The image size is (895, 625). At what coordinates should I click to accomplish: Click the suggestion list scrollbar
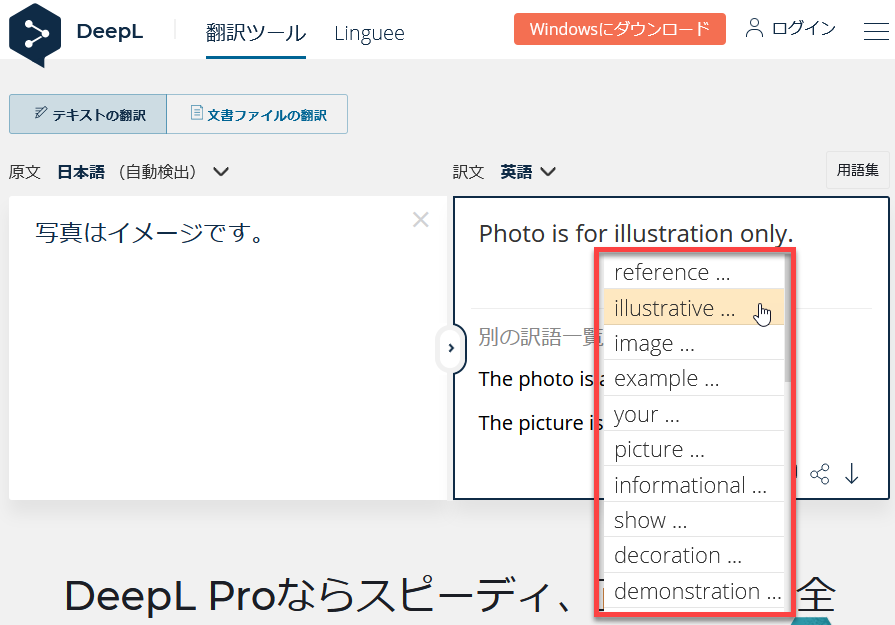tap(788, 320)
